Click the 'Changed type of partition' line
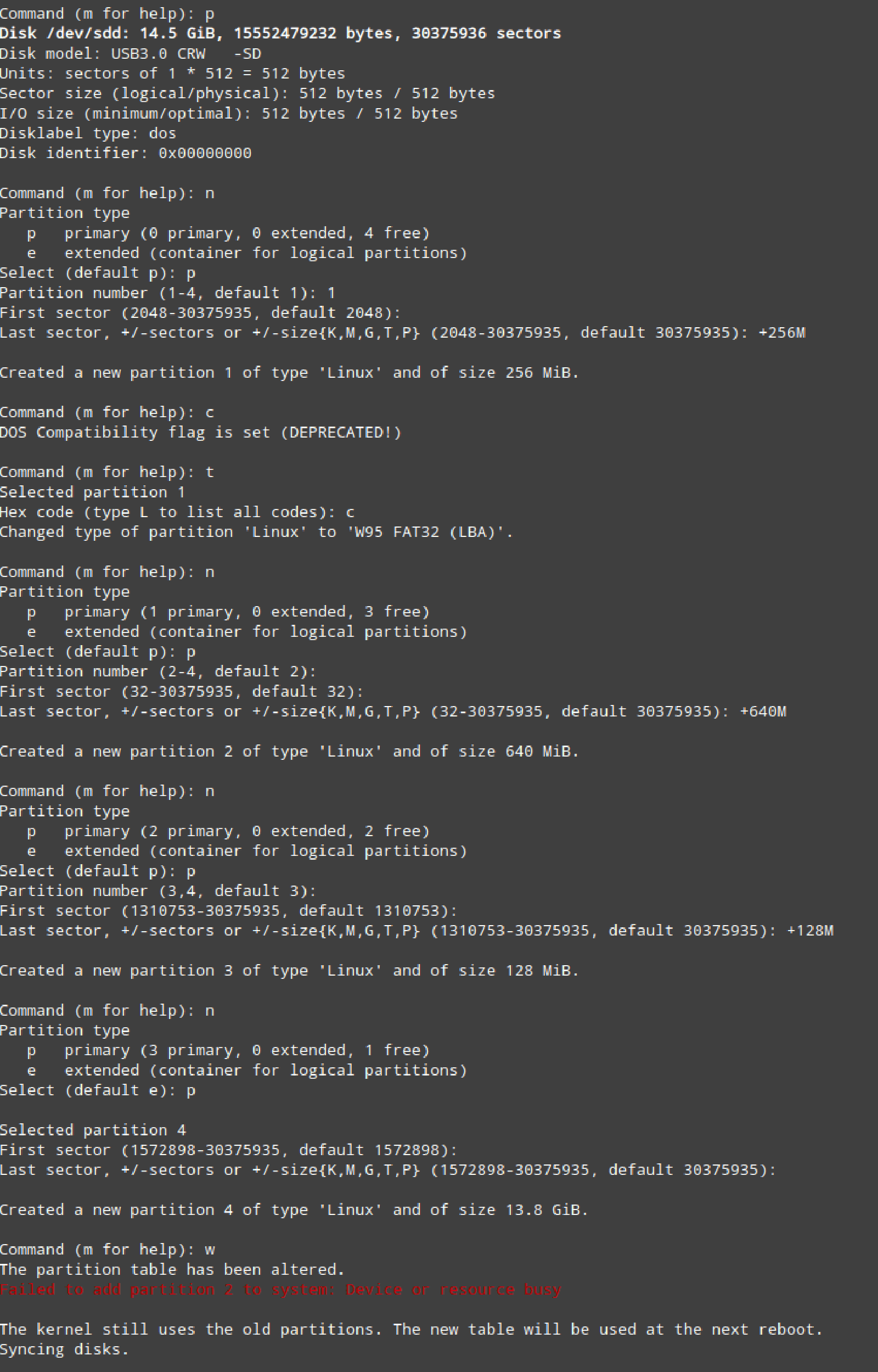878x1372 pixels. coord(256,532)
